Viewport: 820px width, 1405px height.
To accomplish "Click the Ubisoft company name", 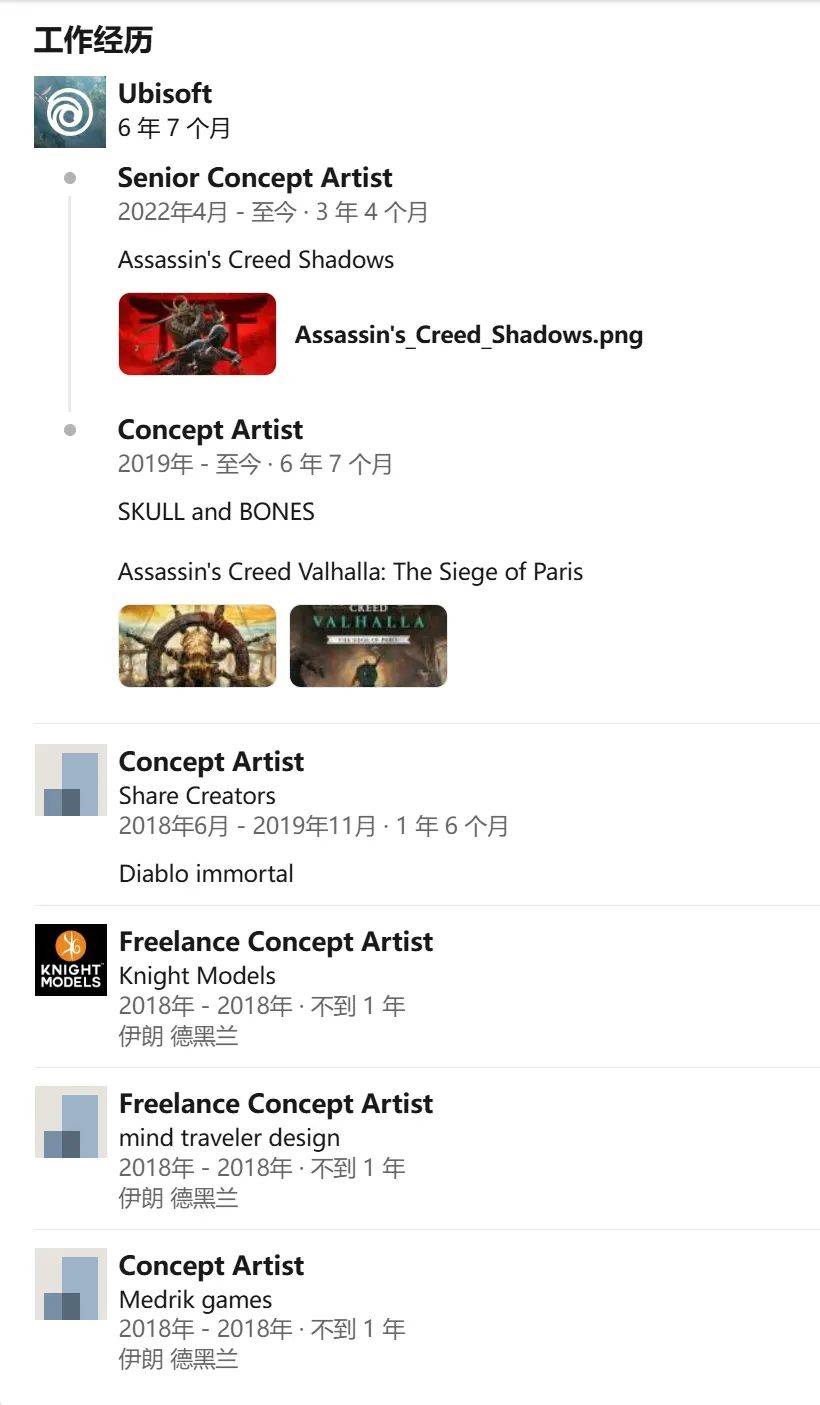I will coord(165,94).
